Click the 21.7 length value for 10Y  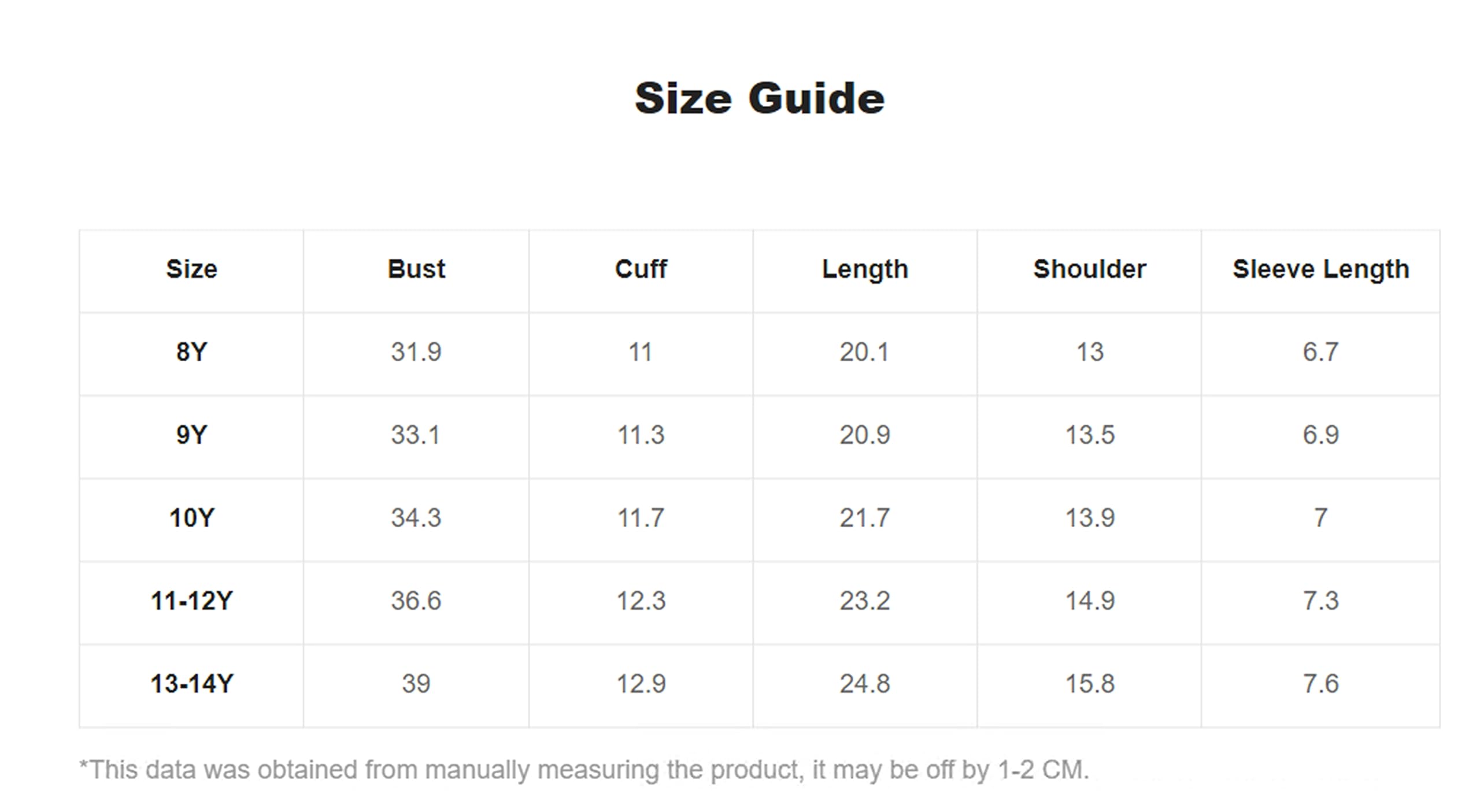coord(865,518)
